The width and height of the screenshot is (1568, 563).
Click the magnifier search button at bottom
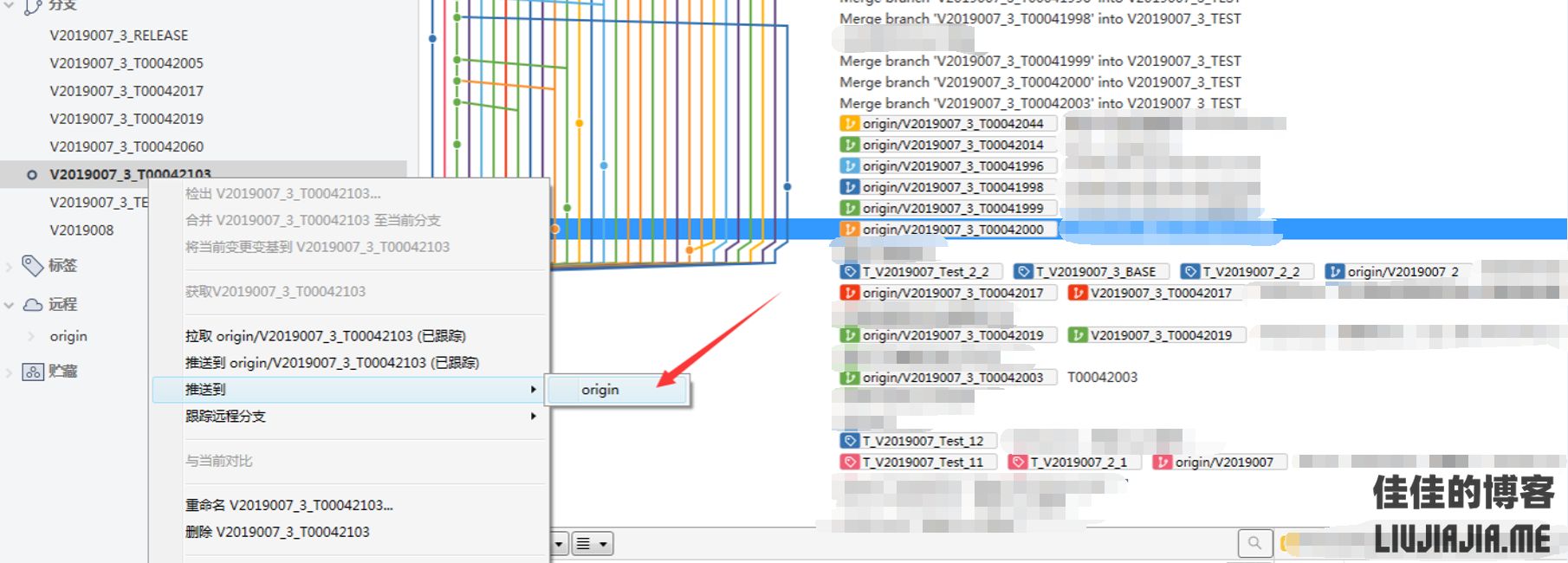tap(1254, 543)
